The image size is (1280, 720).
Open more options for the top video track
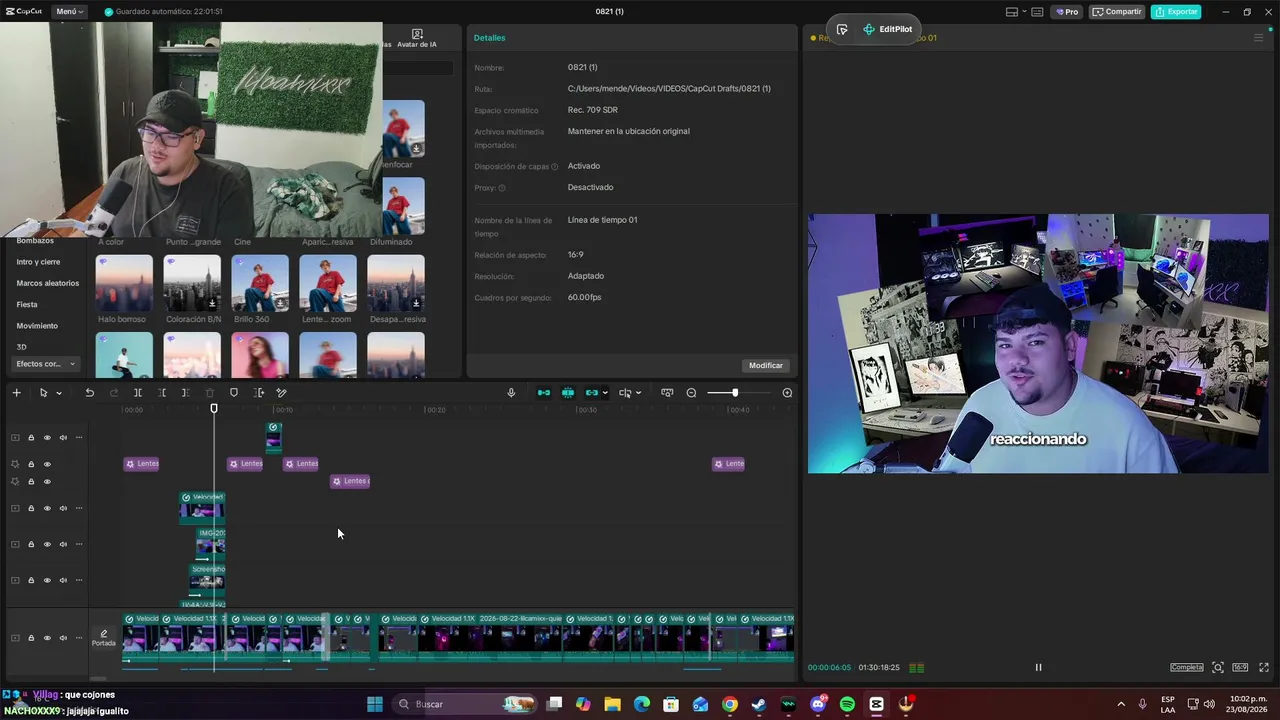coord(79,437)
